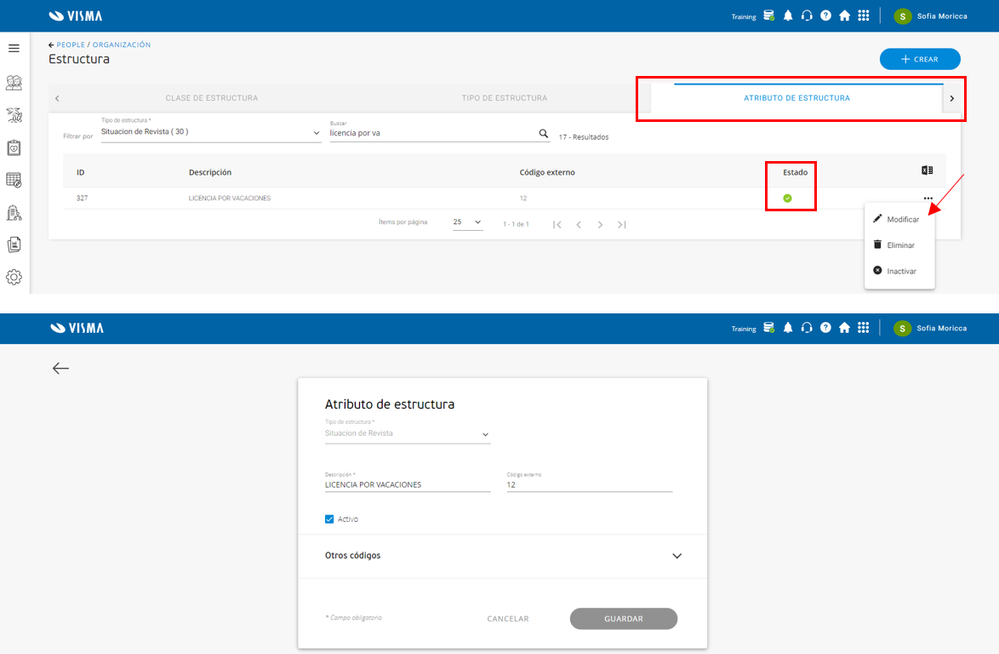
Task: Click the search magnifier in the Buscar field
Action: [543, 133]
